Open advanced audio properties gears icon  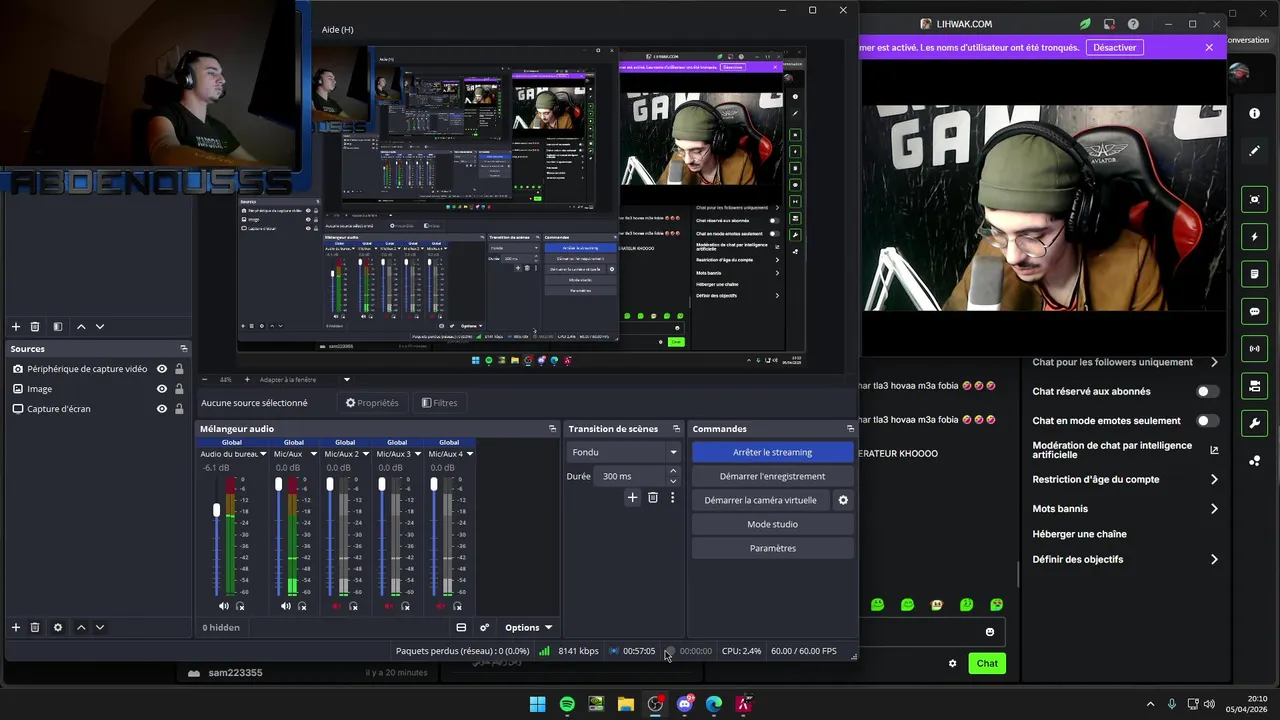(x=484, y=627)
